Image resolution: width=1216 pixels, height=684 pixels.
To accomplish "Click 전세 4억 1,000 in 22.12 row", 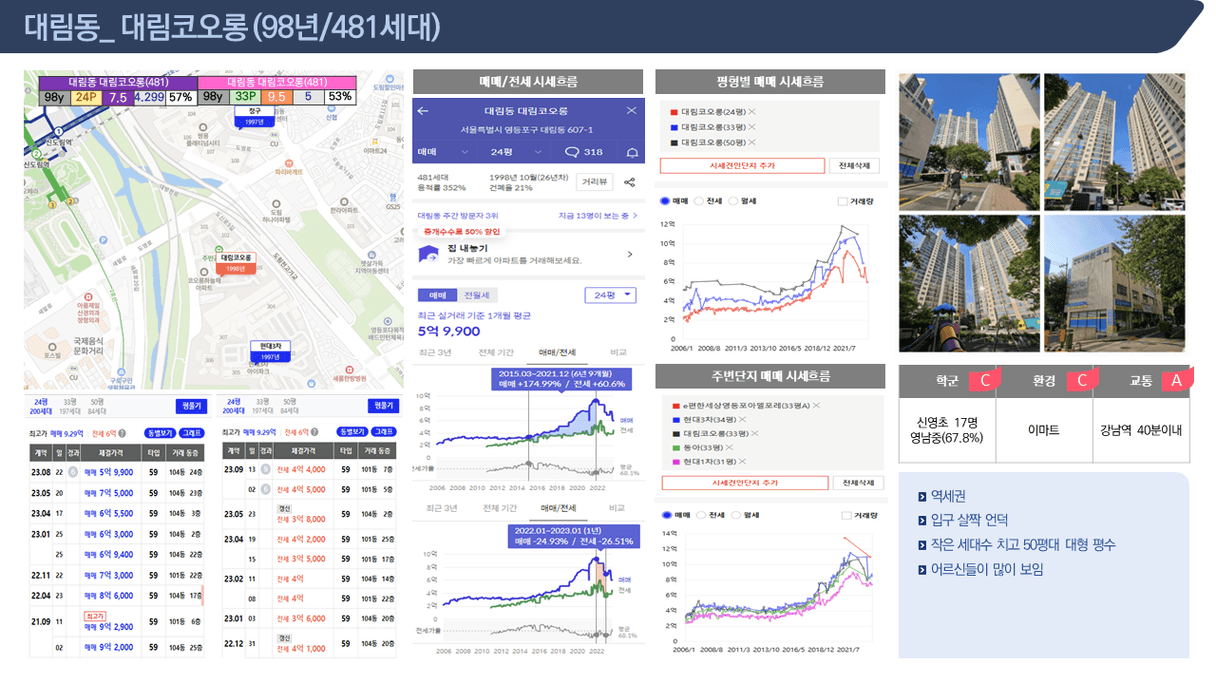I will pyautogui.click(x=301, y=649).
